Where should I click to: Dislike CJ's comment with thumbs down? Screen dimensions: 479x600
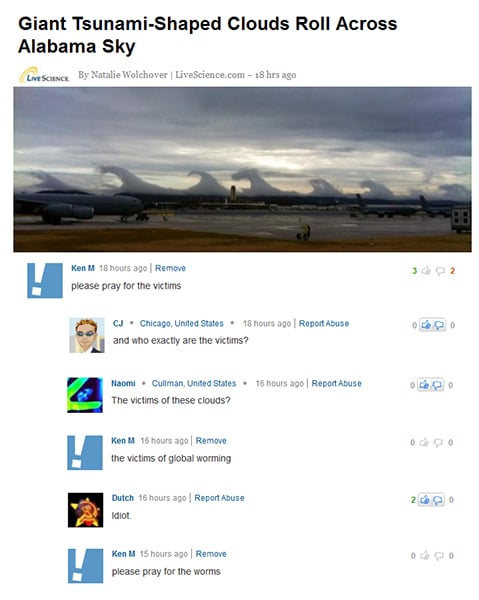point(438,325)
